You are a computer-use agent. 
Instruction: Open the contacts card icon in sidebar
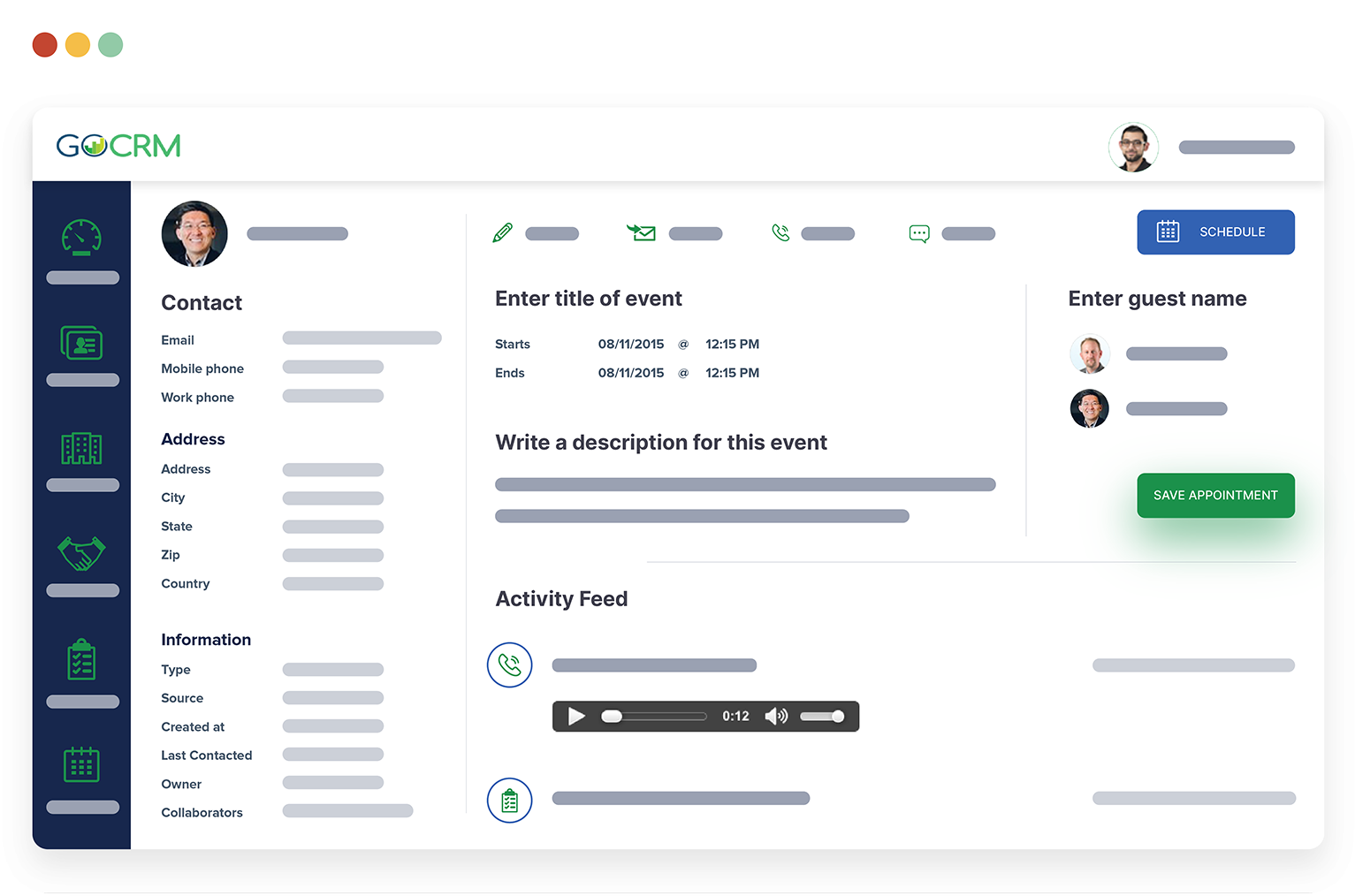(x=81, y=343)
